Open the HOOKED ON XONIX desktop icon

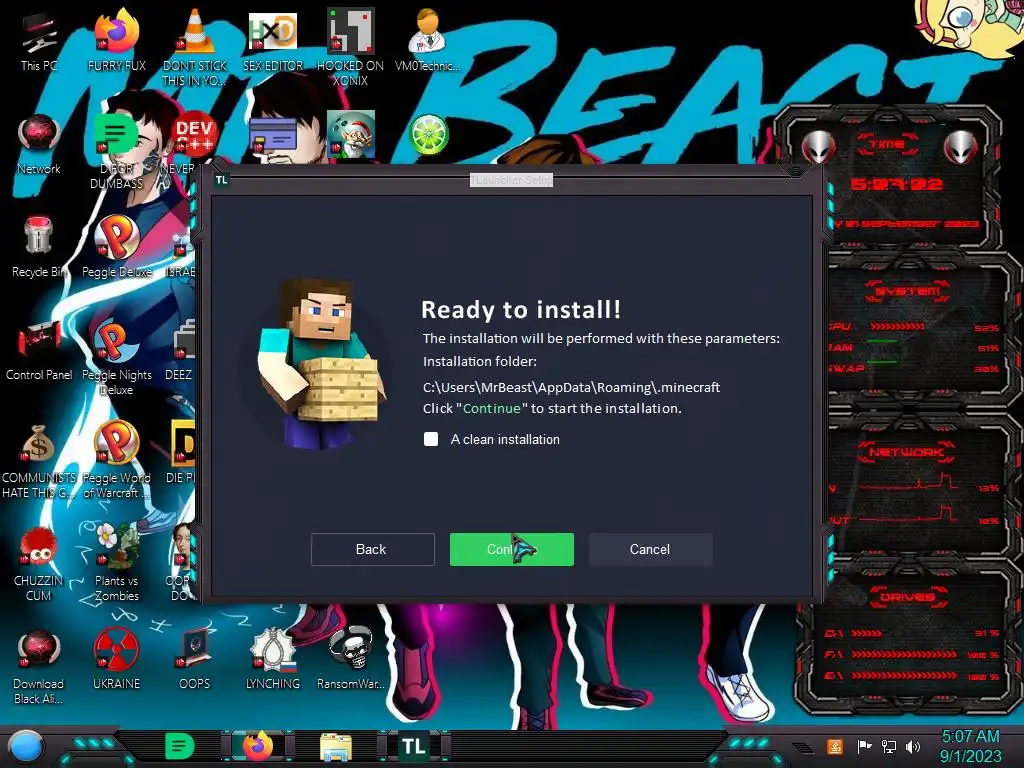point(351,47)
